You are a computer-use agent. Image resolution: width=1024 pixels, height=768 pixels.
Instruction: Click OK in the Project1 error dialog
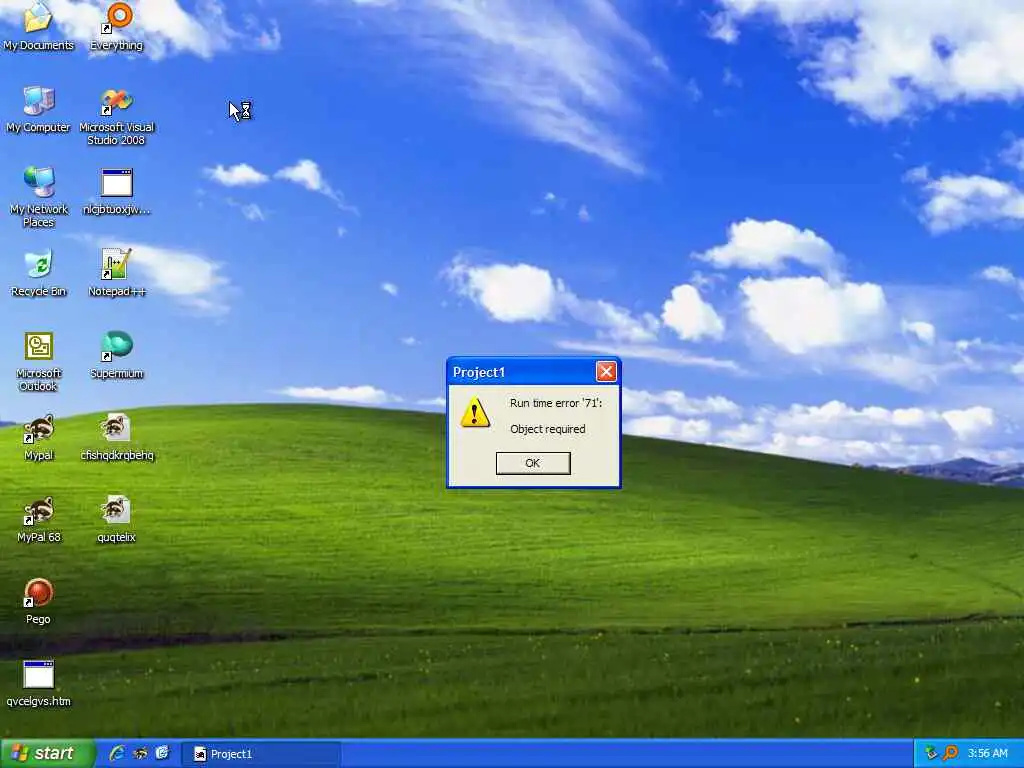tap(533, 463)
